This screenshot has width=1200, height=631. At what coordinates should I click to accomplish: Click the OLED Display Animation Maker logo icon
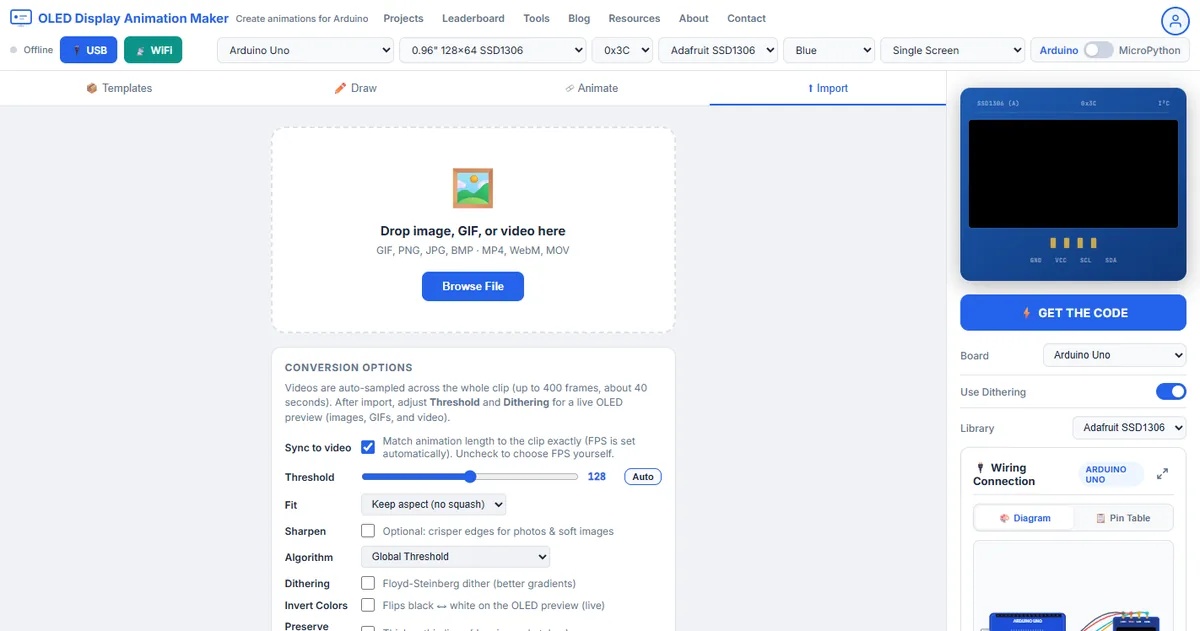21,18
